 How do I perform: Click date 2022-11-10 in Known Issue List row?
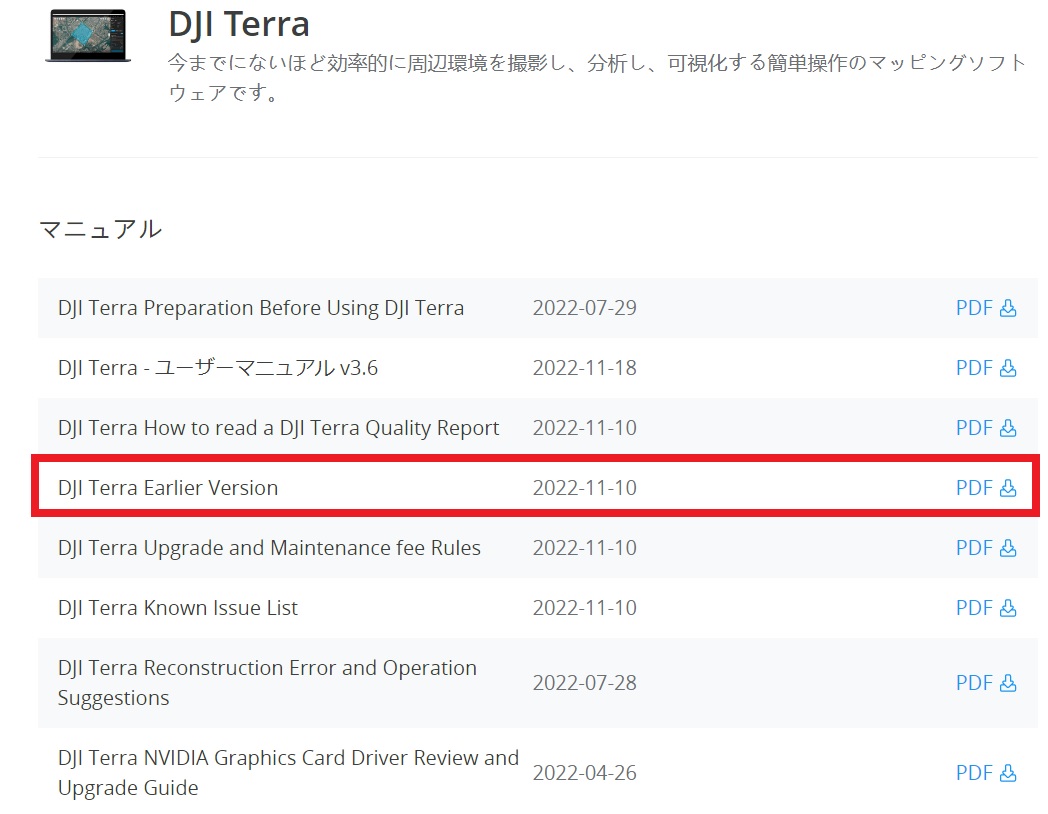[x=585, y=608]
